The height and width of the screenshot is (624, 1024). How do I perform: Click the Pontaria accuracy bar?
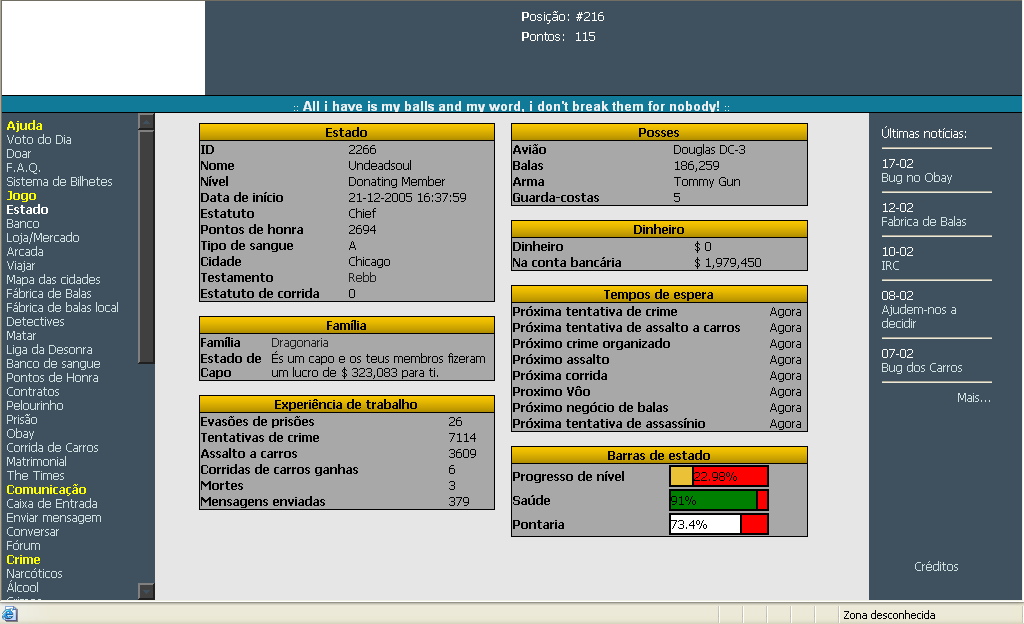pyautogui.click(x=718, y=525)
